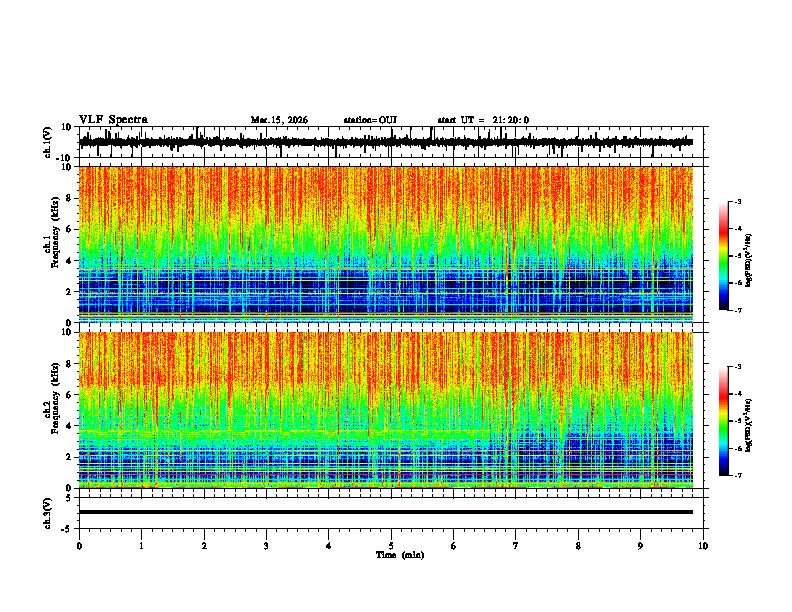Click inside the ch.1 spectrogram panel
Image resolution: width=792 pixels, height=612 pixels.
pyautogui.click(x=386, y=244)
